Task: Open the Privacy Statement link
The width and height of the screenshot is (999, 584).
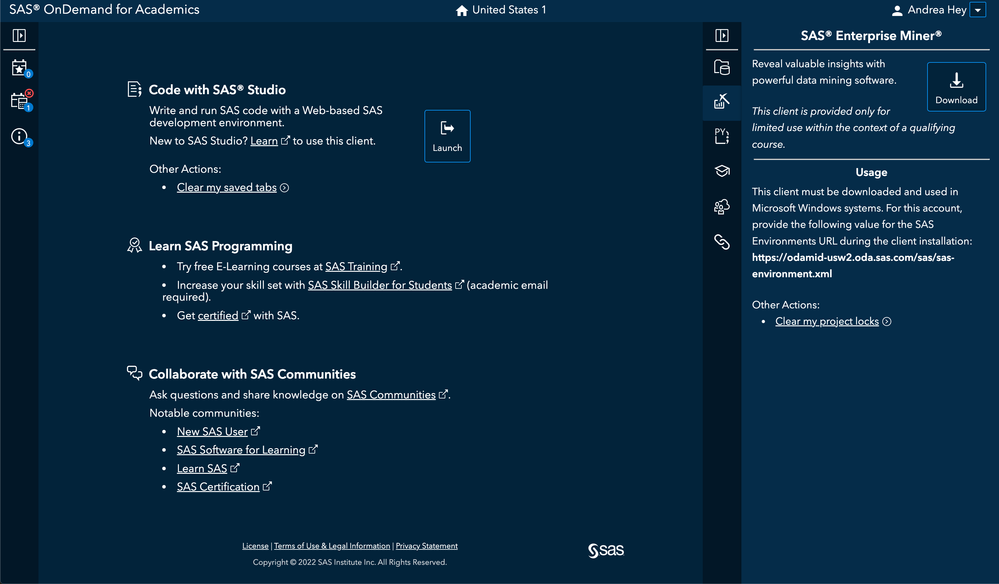Action: pos(427,546)
